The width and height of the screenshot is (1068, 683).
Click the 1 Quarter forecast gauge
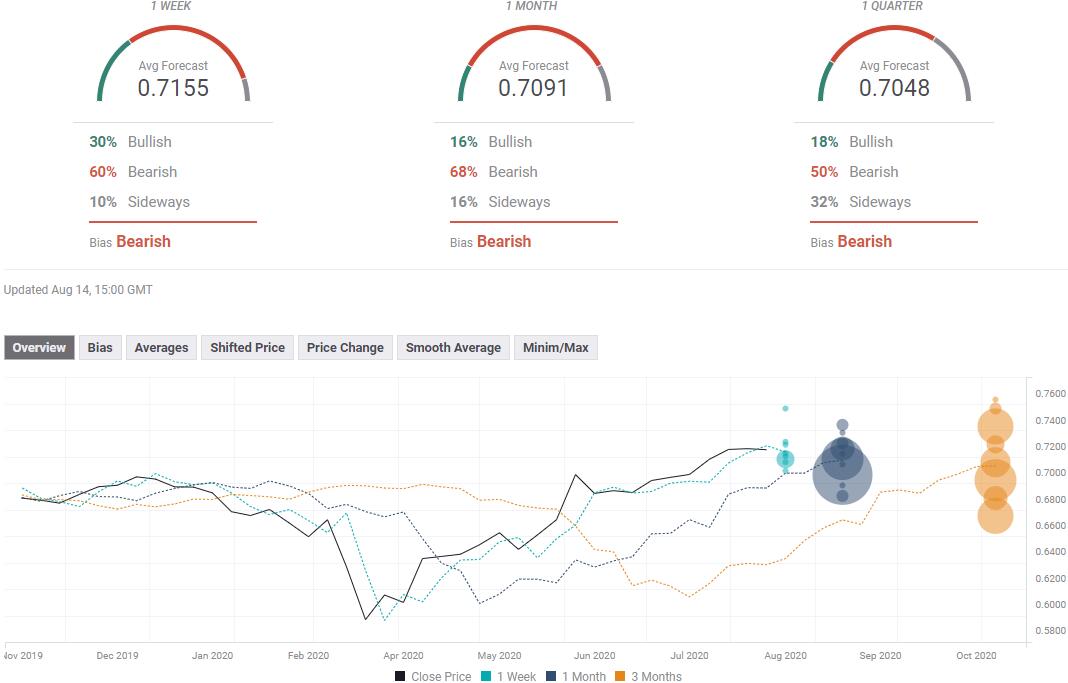(894, 70)
